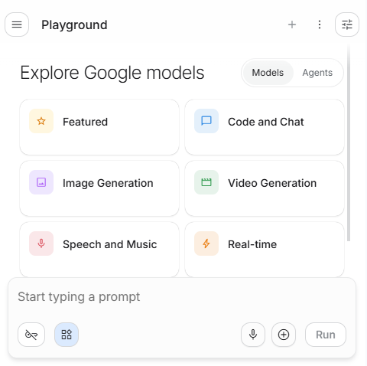The image size is (367, 366).
Task: Open the hamburger navigation menu
Action: click(x=17, y=24)
